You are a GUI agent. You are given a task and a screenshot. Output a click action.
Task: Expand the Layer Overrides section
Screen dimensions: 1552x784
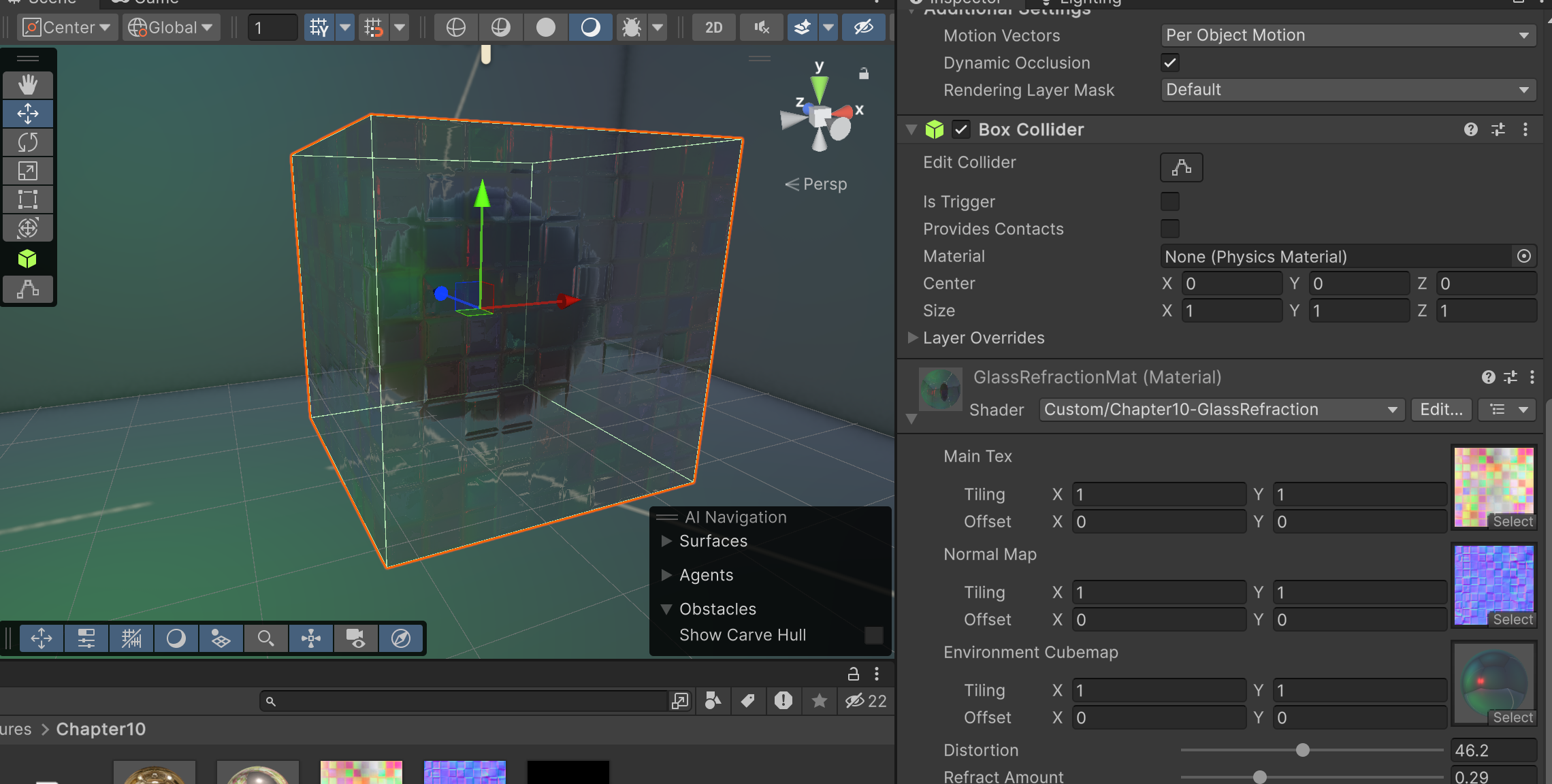point(913,338)
